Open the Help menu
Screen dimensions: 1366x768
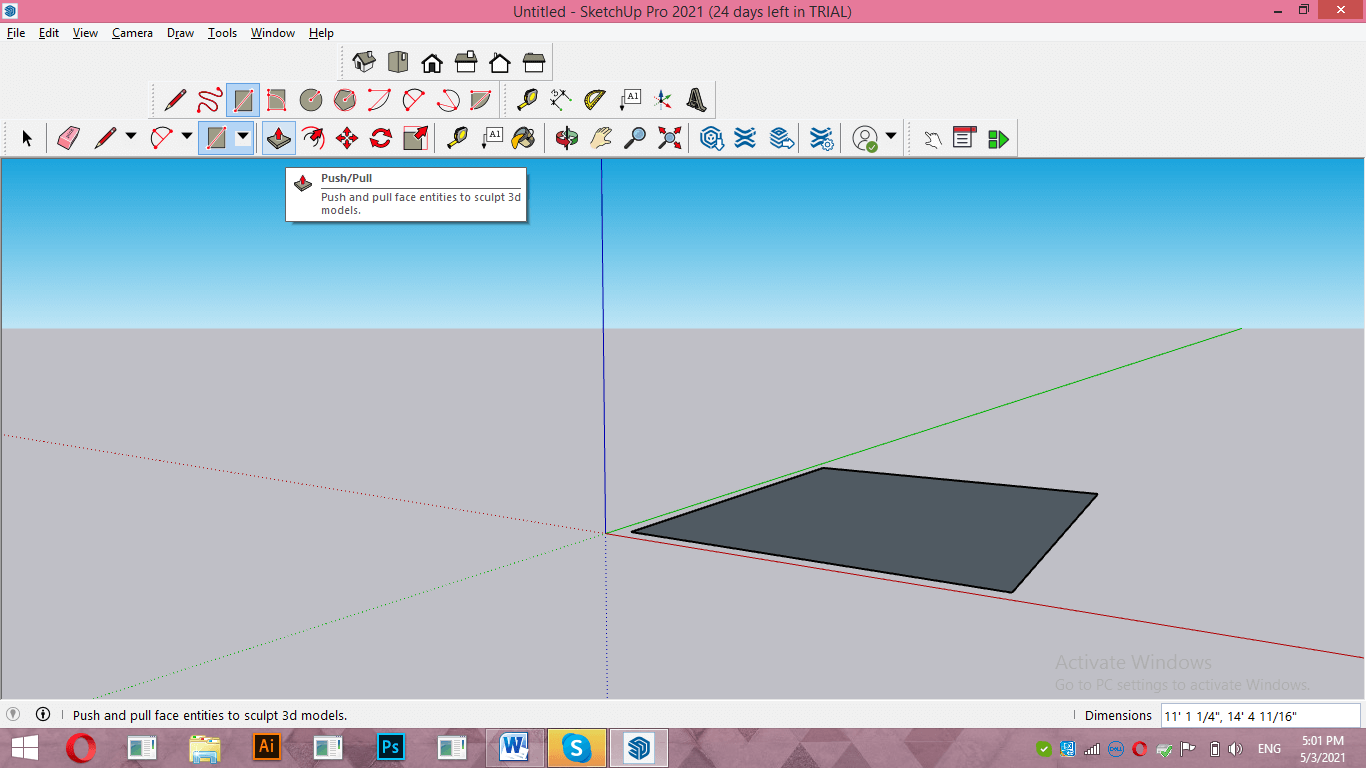point(321,33)
